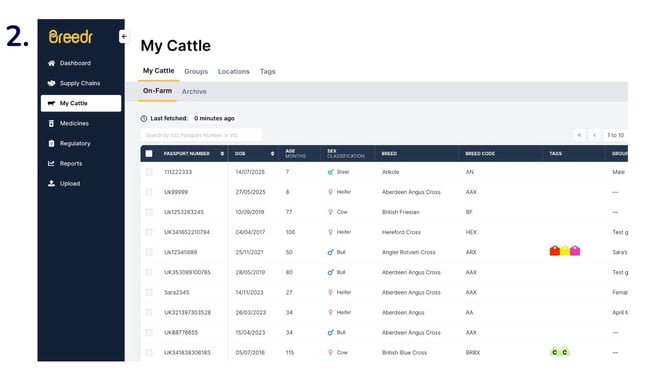Click male bull icon in row UK12345689
The image size is (670, 387).
click(330, 252)
